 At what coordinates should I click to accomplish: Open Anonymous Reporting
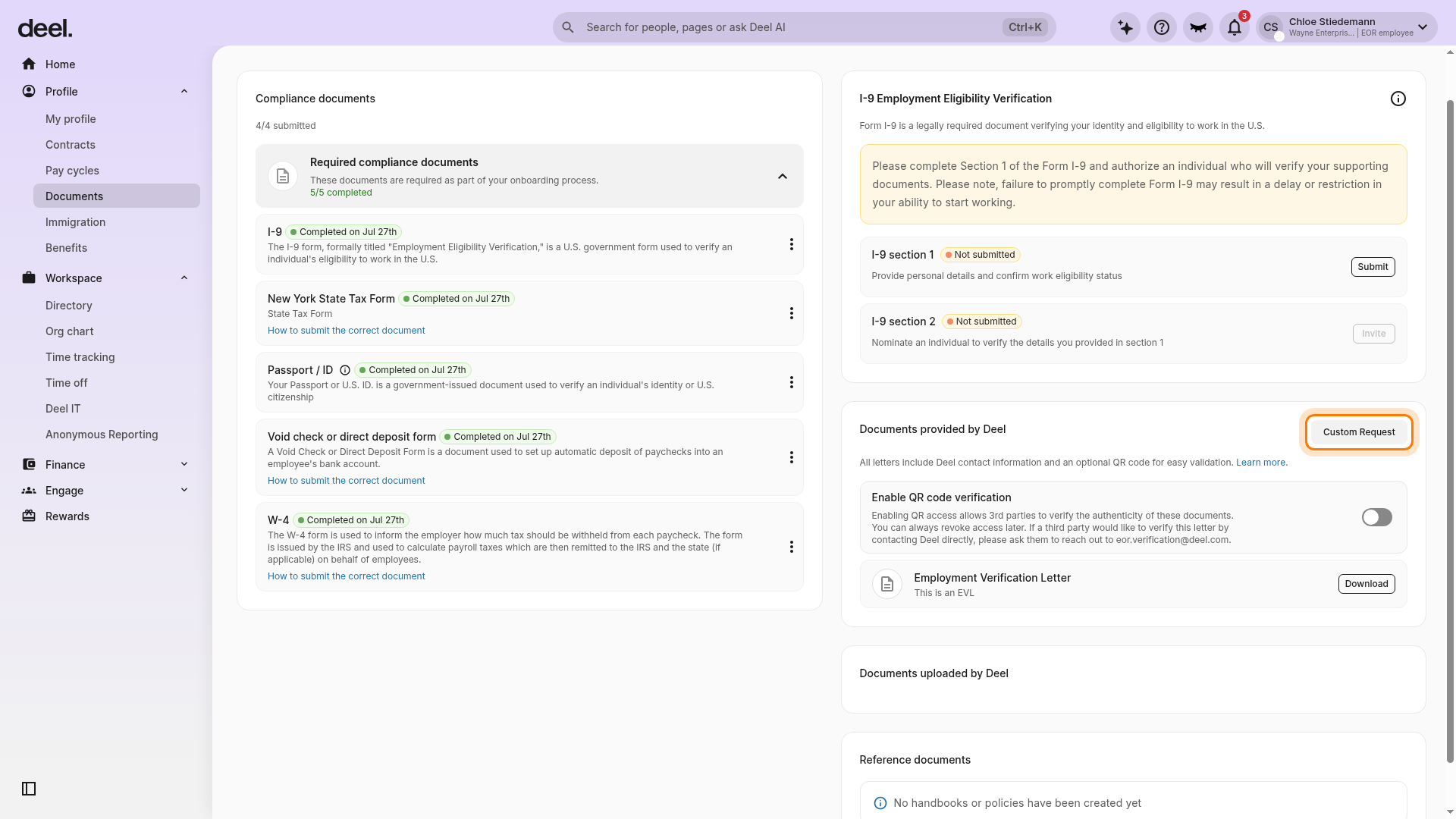102,434
